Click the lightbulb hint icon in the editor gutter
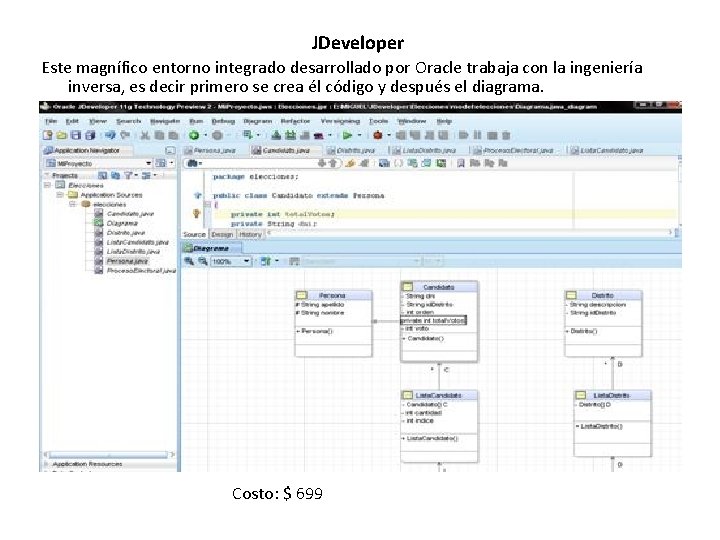 click(x=197, y=214)
